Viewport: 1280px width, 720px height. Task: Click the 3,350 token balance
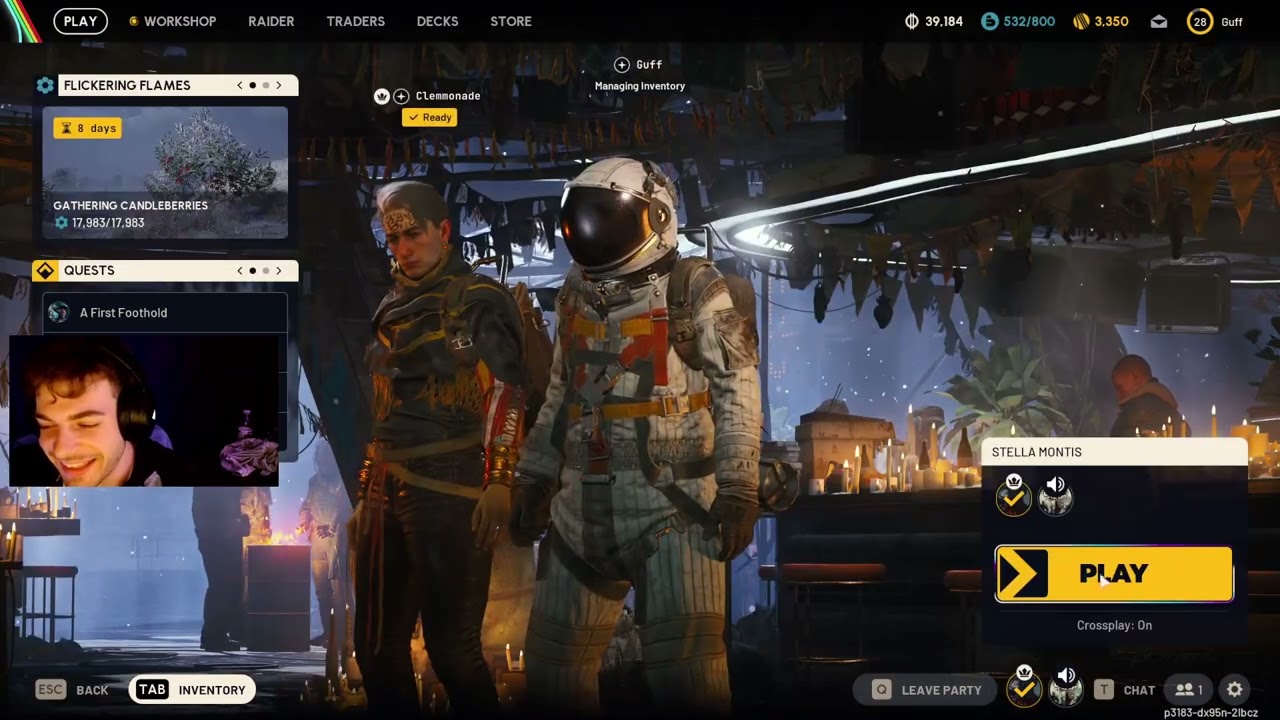[x=1112, y=21]
